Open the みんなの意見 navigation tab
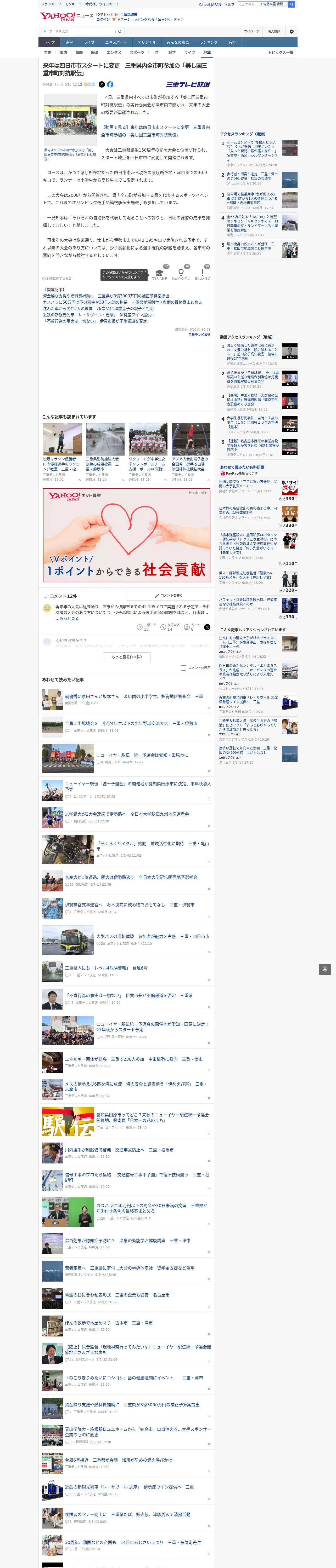Screen dimensions: 336x1568 [177, 43]
